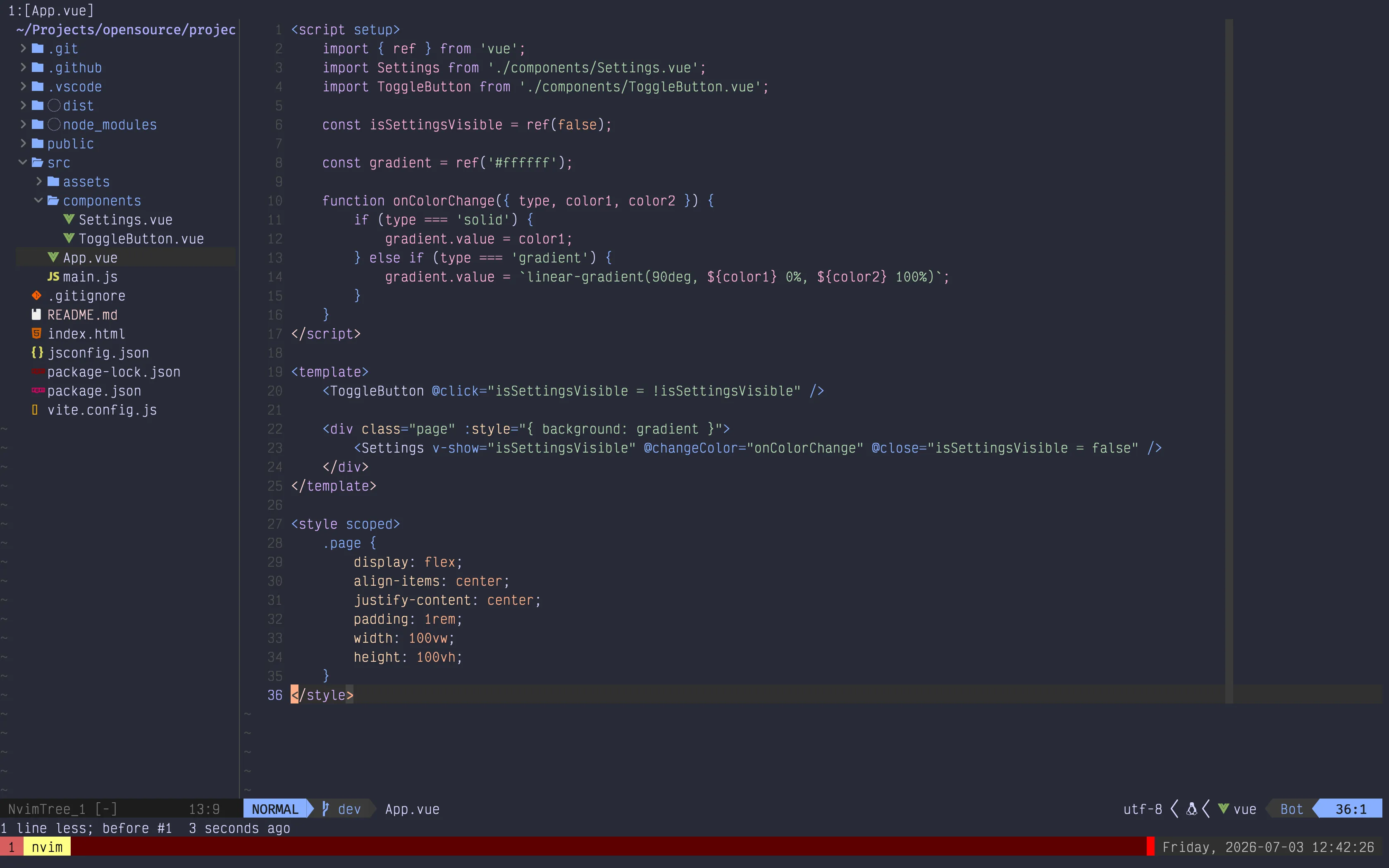Image resolution: width=1389 pixels, height=868 pixels.
Task: Click the Vue filetype icon in statusline
Action: click(1223, 809)
